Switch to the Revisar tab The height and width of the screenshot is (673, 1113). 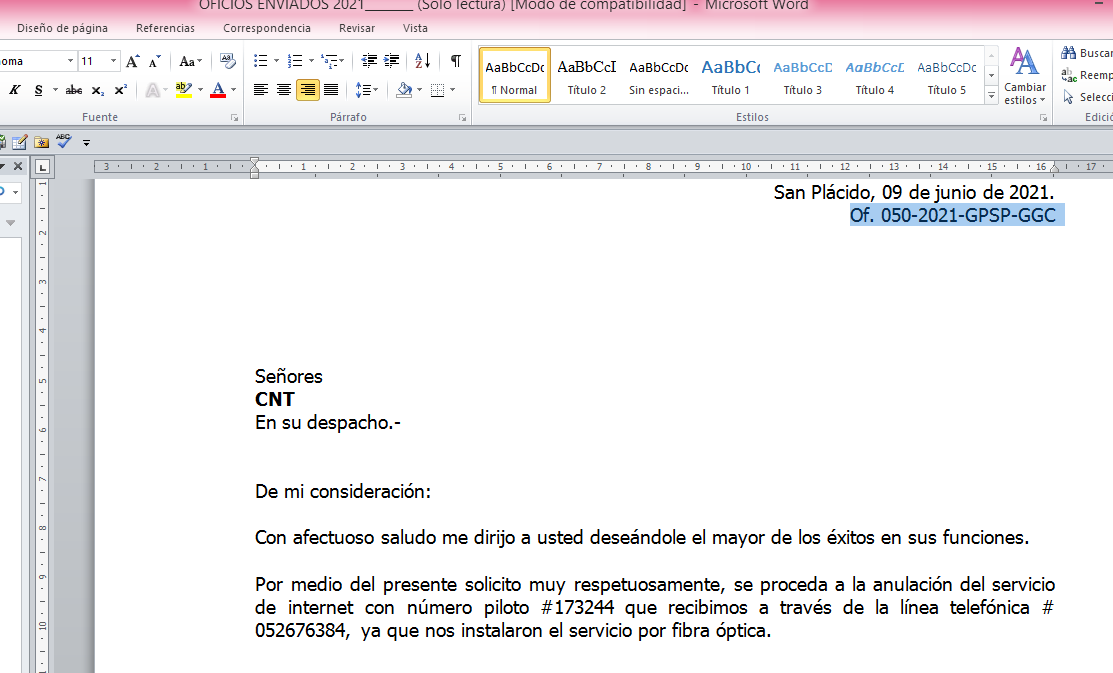pos(357,28)
